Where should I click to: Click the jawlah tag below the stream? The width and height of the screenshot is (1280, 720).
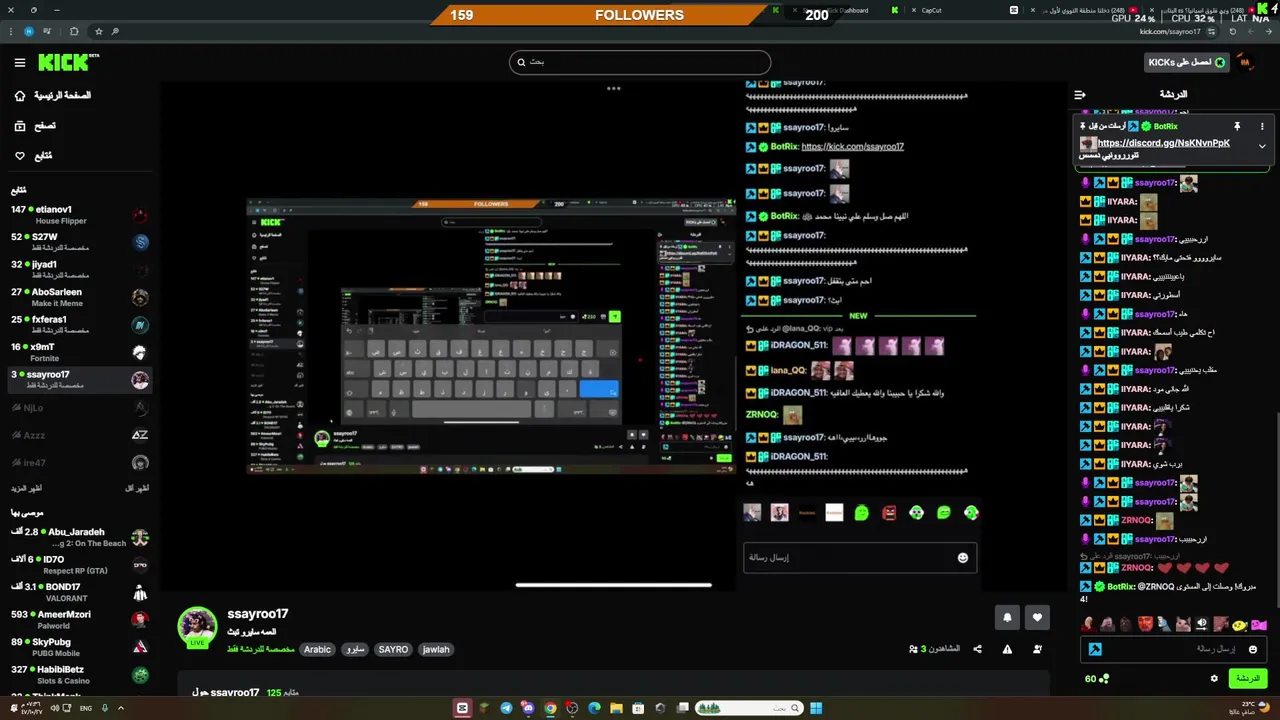(436, 649)
